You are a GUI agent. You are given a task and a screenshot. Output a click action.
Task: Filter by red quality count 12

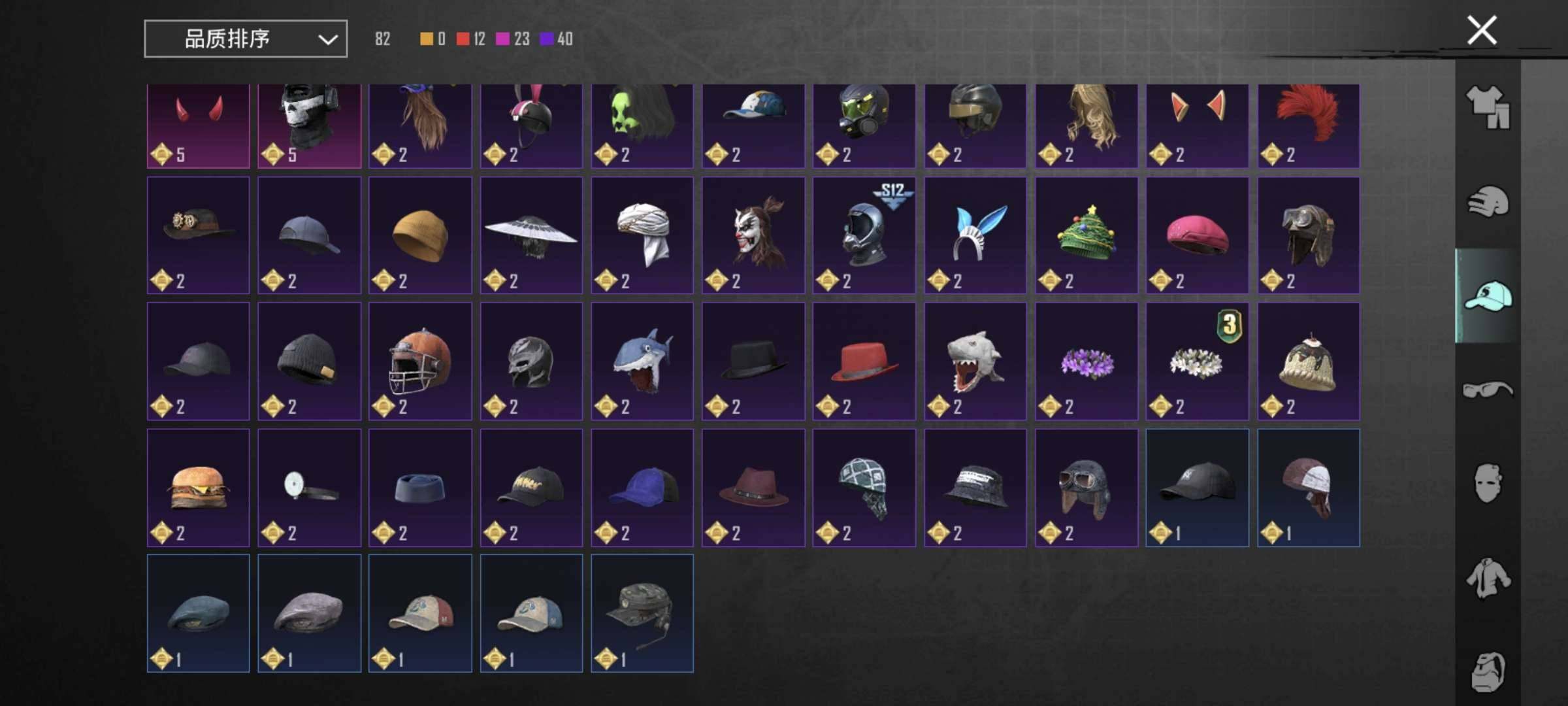471,39
